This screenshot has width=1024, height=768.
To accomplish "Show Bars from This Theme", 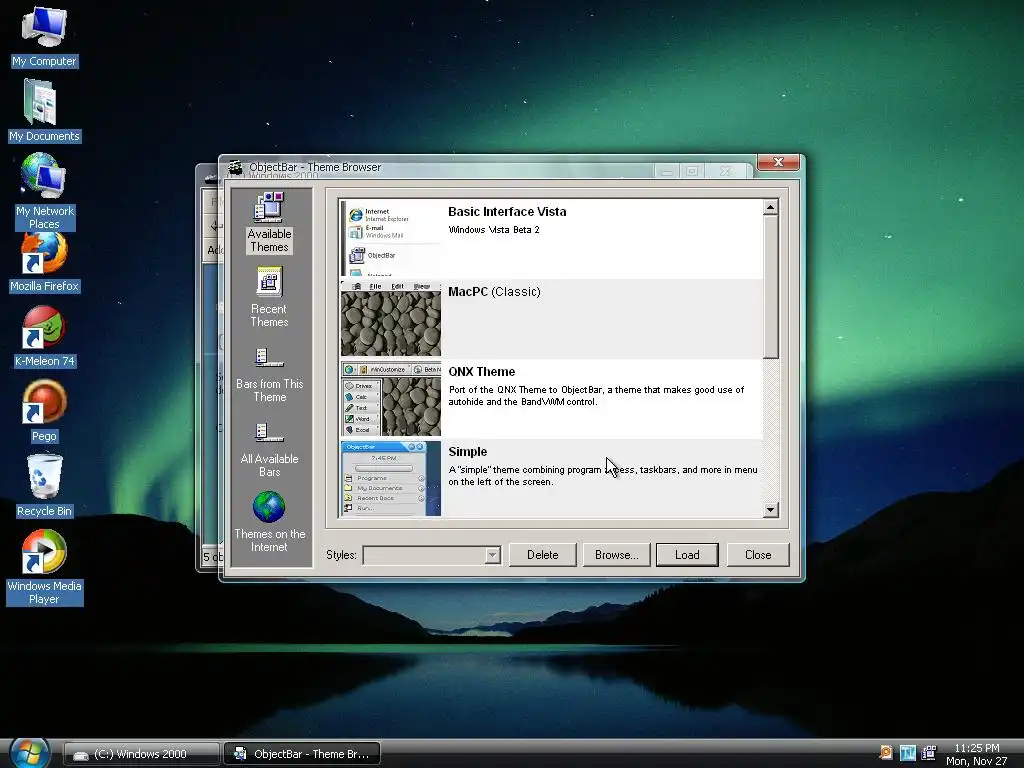I will click(269, 372).
